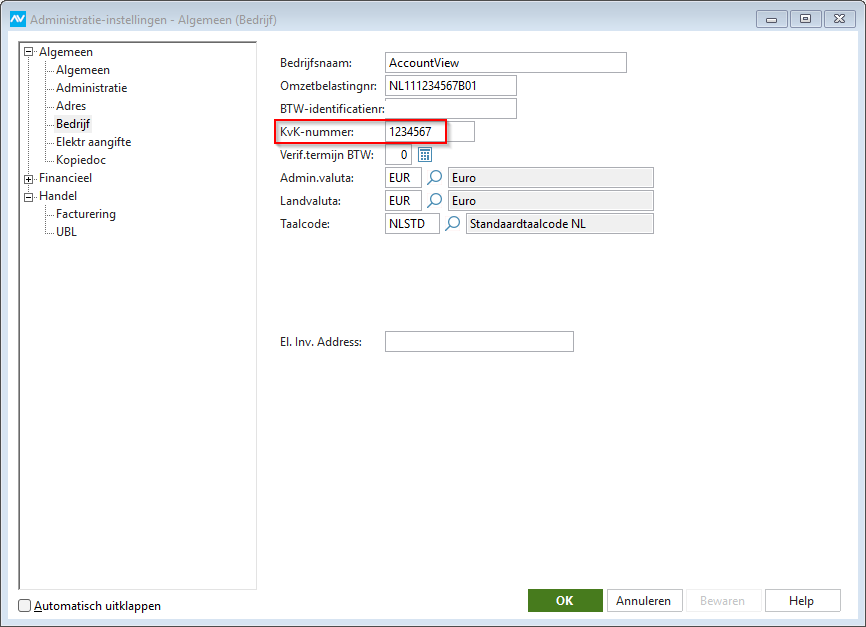Select Administratie in the settings tree
This screenshot has height=627, width=866.
(x=91, y=88)
